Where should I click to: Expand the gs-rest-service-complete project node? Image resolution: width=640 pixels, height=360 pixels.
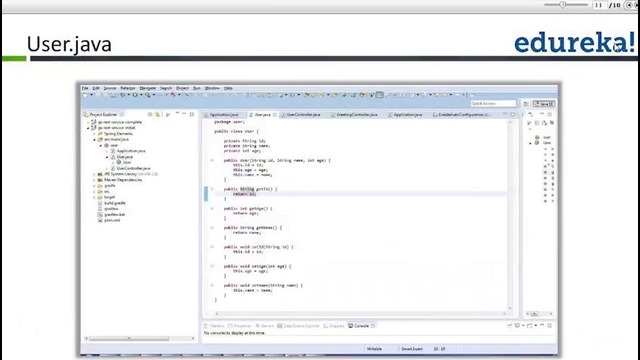pos(88,122)
